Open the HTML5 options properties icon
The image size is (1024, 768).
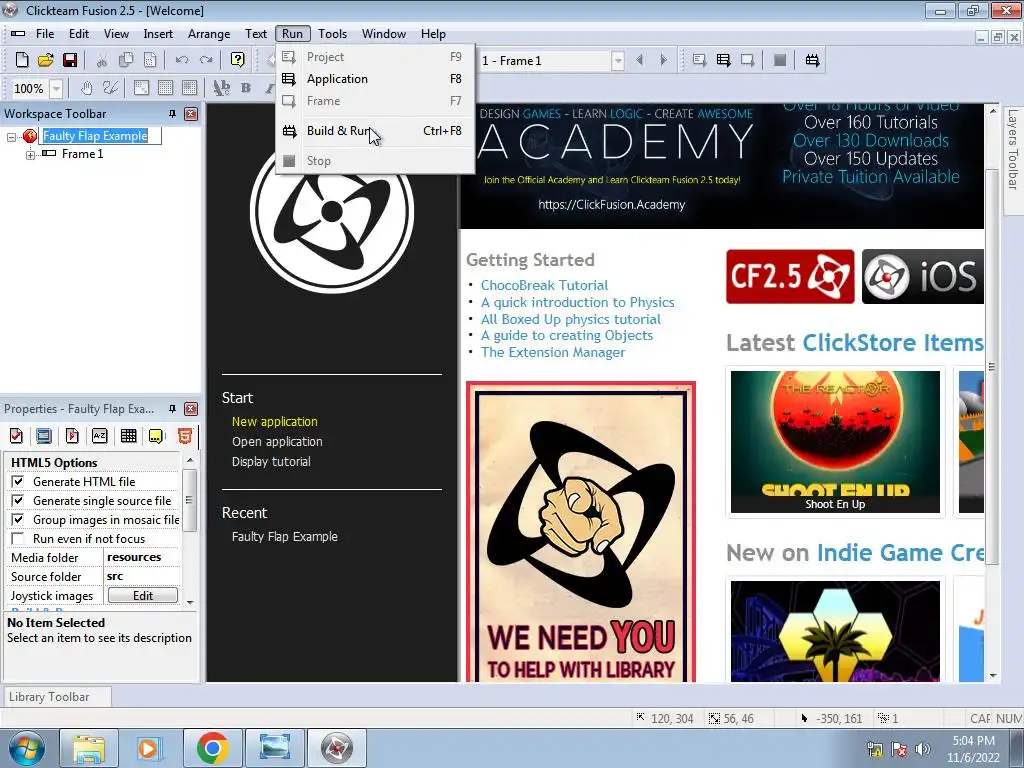[x=185, y=436]
